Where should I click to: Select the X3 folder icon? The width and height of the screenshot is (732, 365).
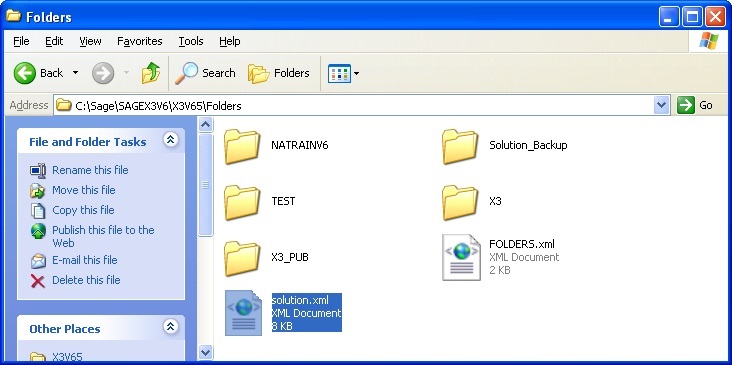click(460, 203)
